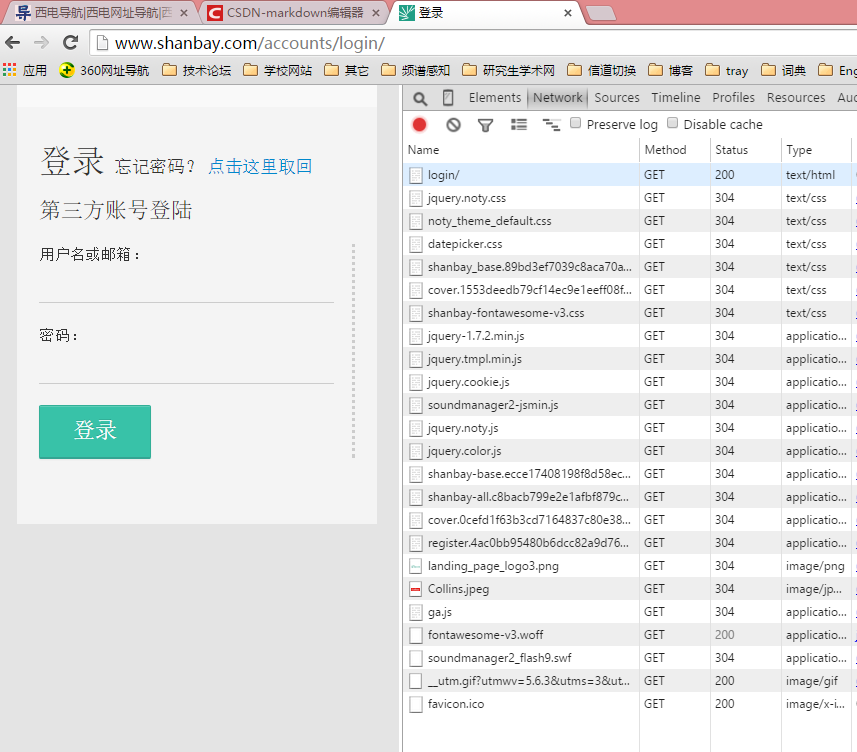
Task: Enable the Preserve log checkbox
Action: tap(576, 124)
